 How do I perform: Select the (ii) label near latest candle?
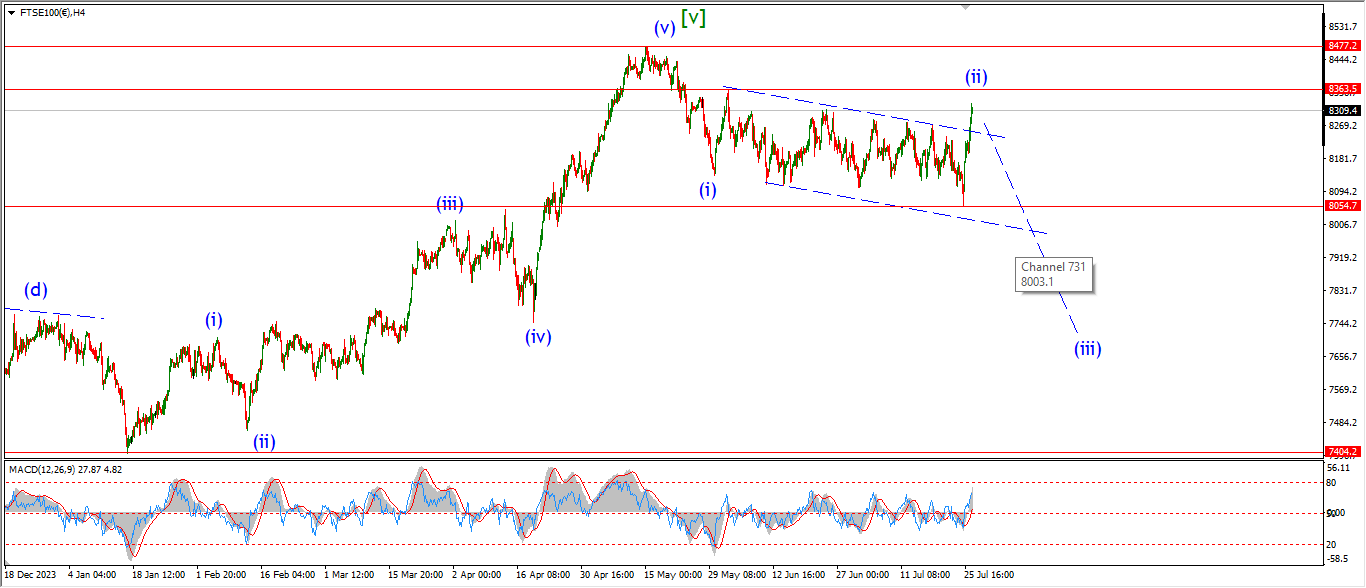pyautogui.click(x=977, y=77)
